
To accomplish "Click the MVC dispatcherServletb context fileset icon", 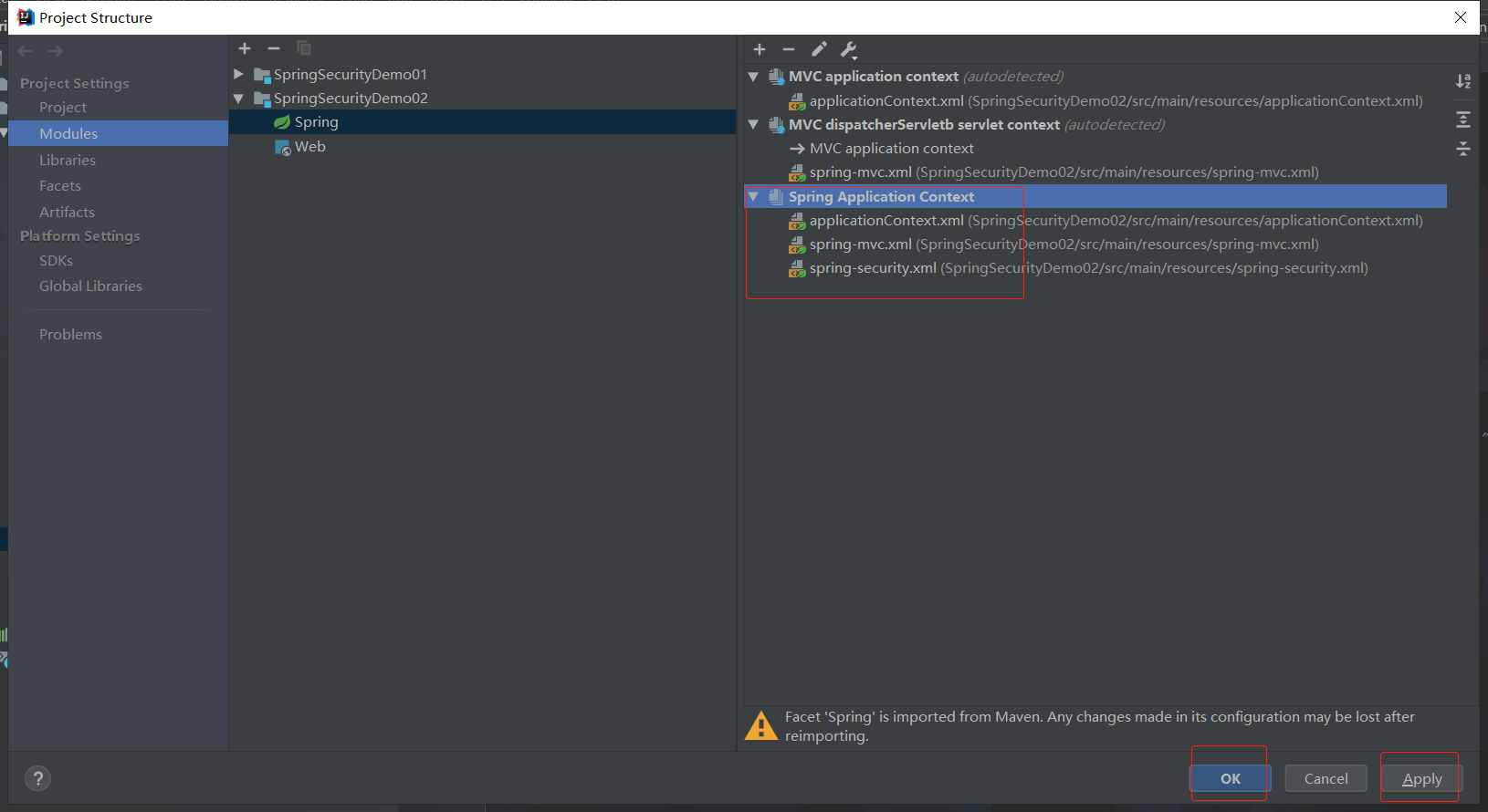I will click(x=776, y=125).
